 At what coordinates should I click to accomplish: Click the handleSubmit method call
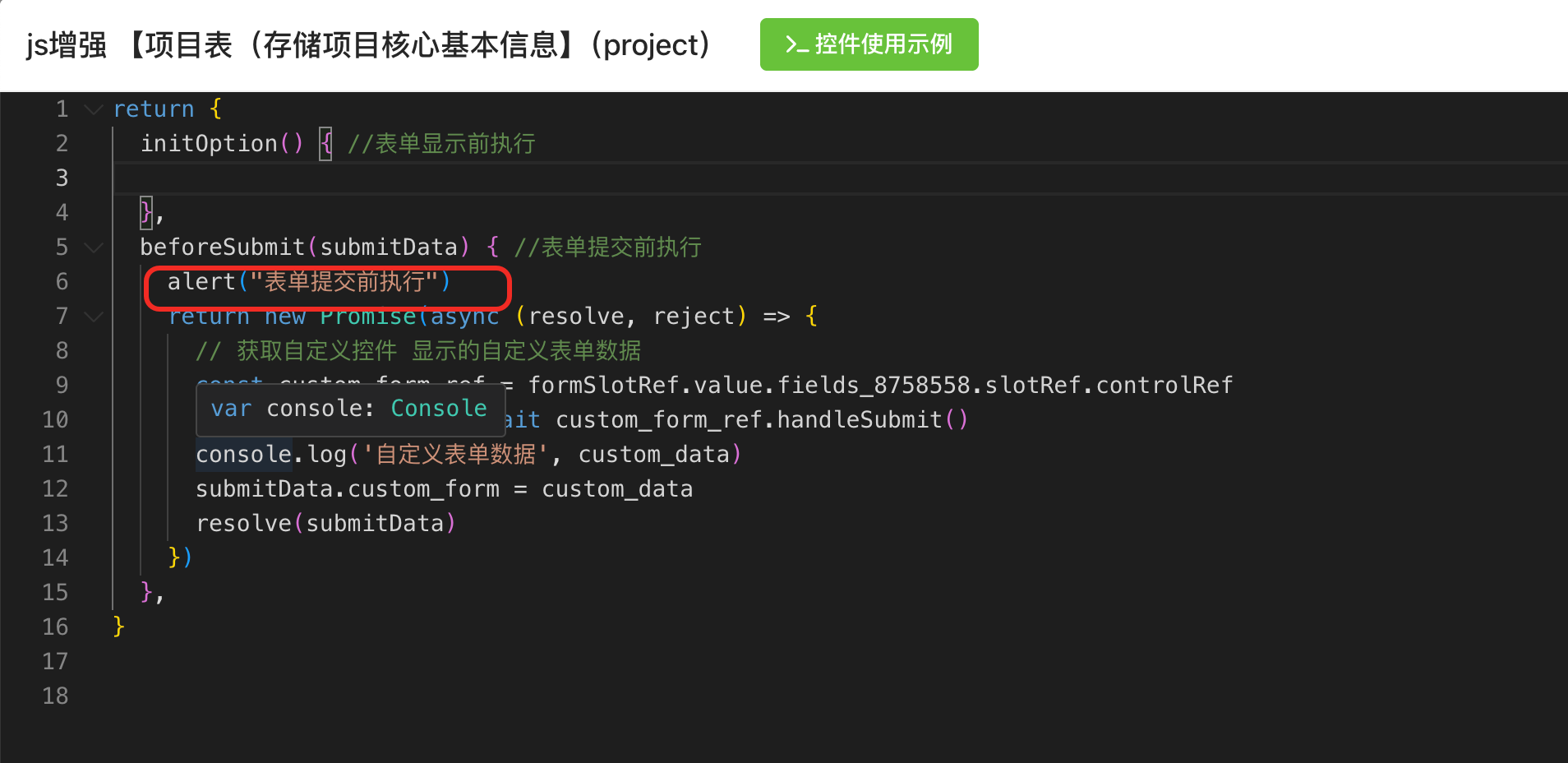tap(859, 420)
